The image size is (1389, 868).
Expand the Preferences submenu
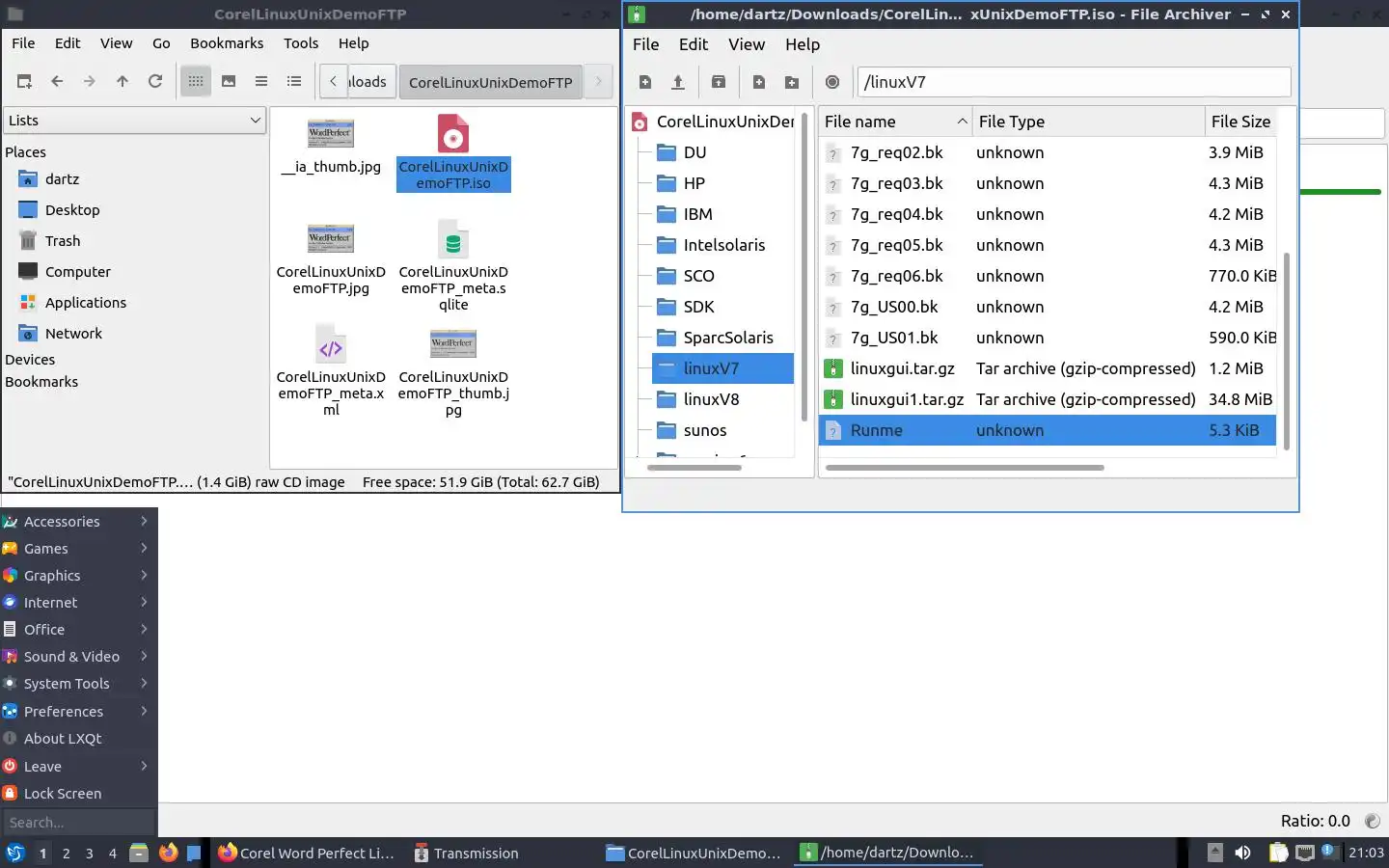[78, 712]
